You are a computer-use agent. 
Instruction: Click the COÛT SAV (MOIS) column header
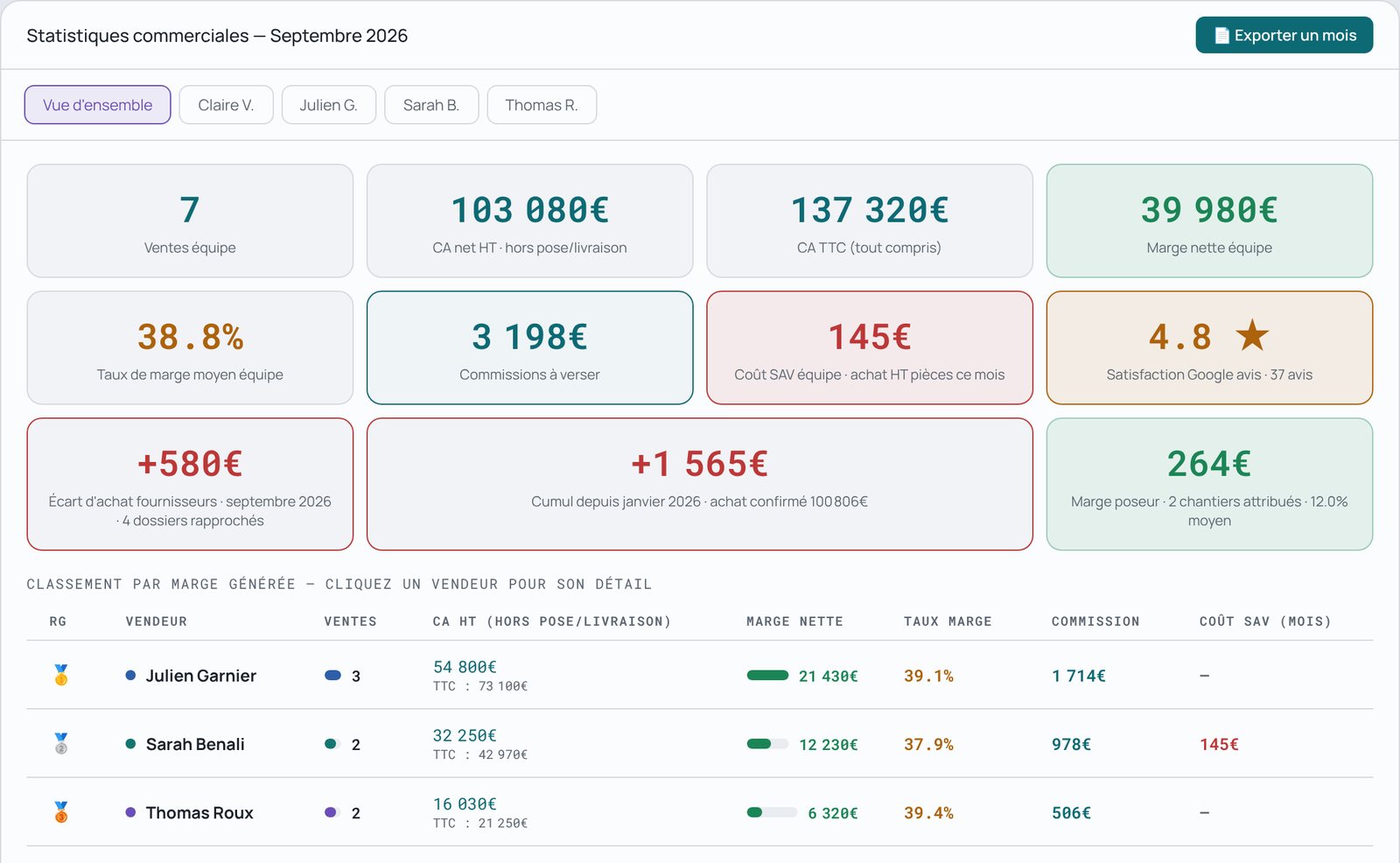coord(1265,621)
